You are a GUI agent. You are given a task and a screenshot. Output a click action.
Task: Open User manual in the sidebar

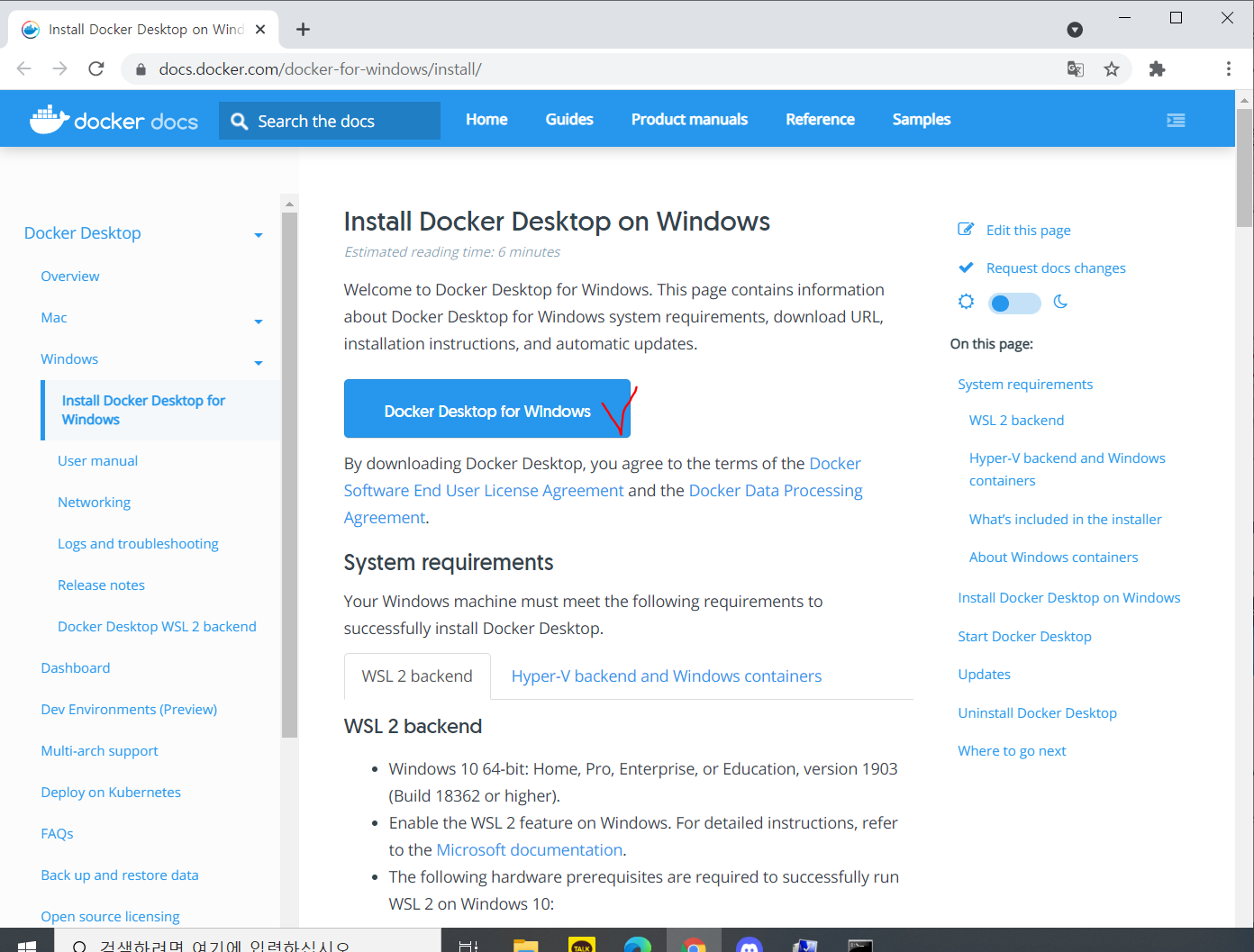pos(97,461)
